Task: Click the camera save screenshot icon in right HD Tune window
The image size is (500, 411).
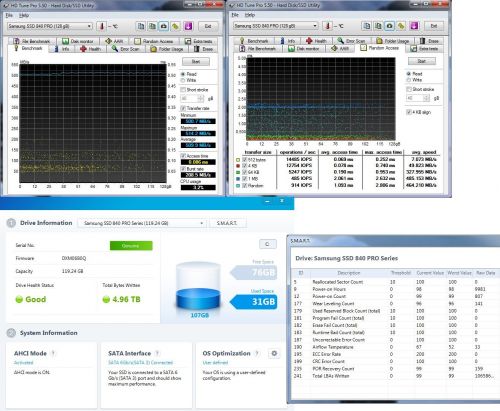Action: (x=389, y=26)
